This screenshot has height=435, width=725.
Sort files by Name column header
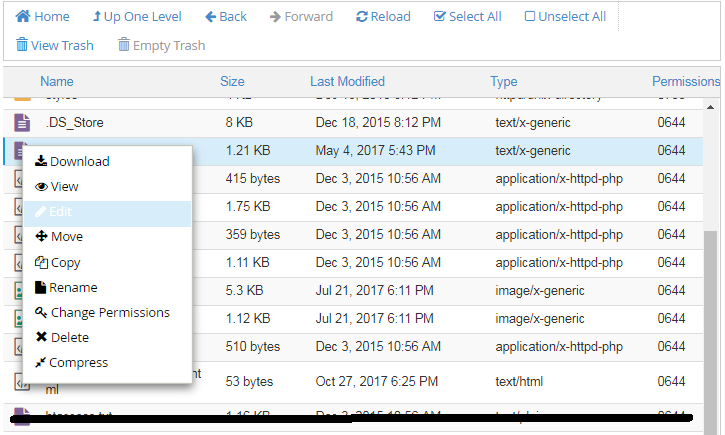pos(57,82)
